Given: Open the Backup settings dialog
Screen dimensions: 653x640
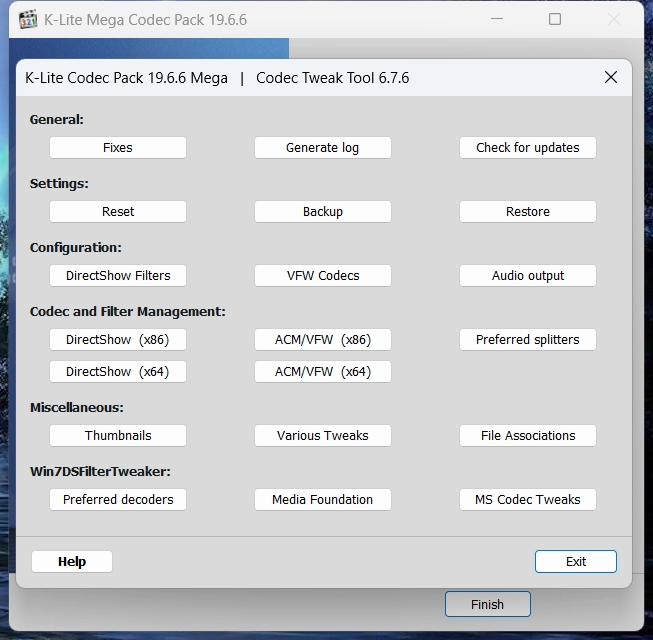Looking at the screenshot, I should pyautogui.click(x=323, y=212).
